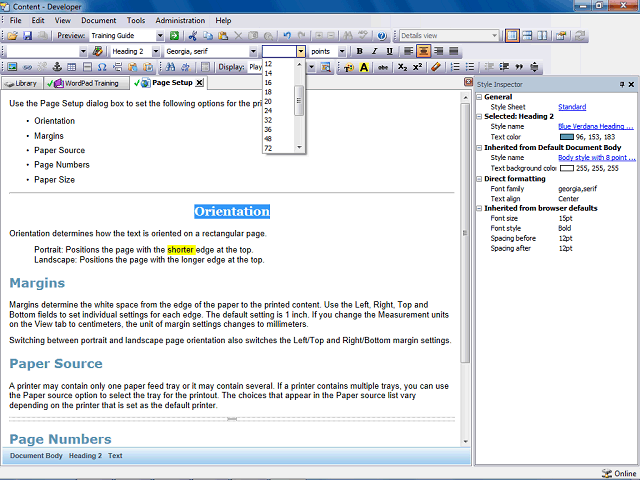Justify the text
Screen dimensions: 640x480
(453, 51)
